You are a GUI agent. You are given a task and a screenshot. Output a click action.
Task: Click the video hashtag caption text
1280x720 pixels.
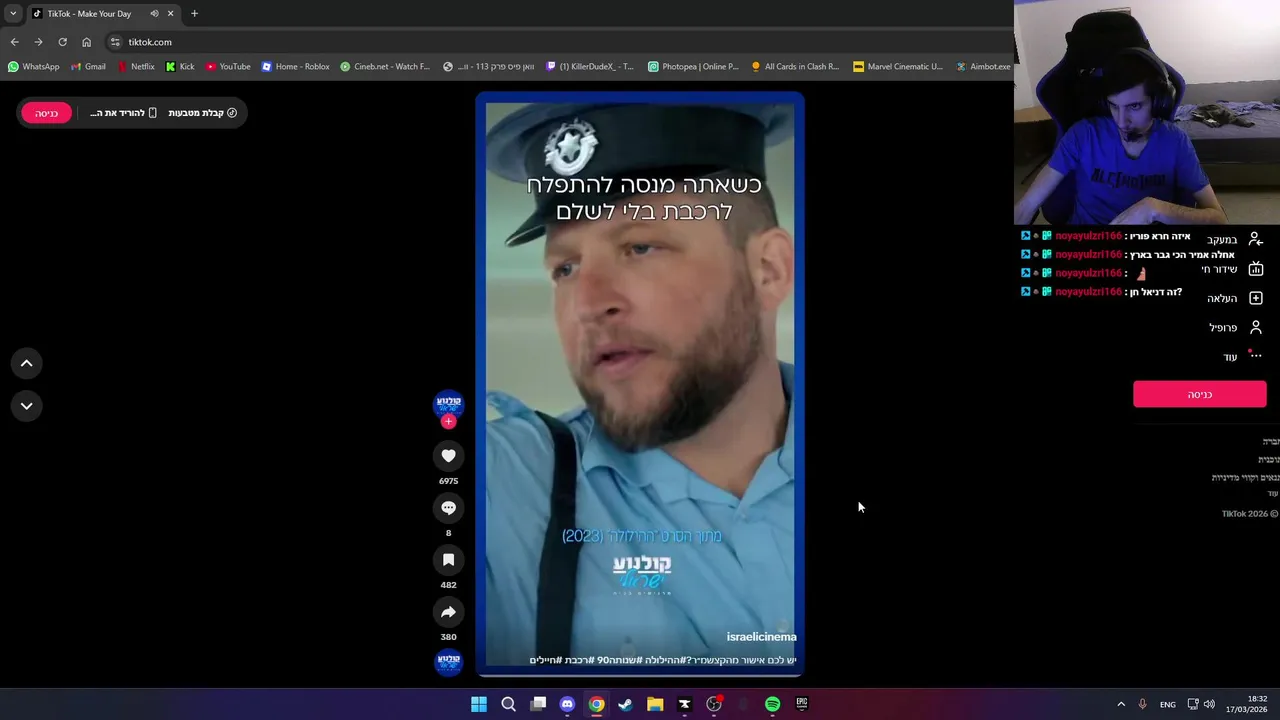pos(663,660)
